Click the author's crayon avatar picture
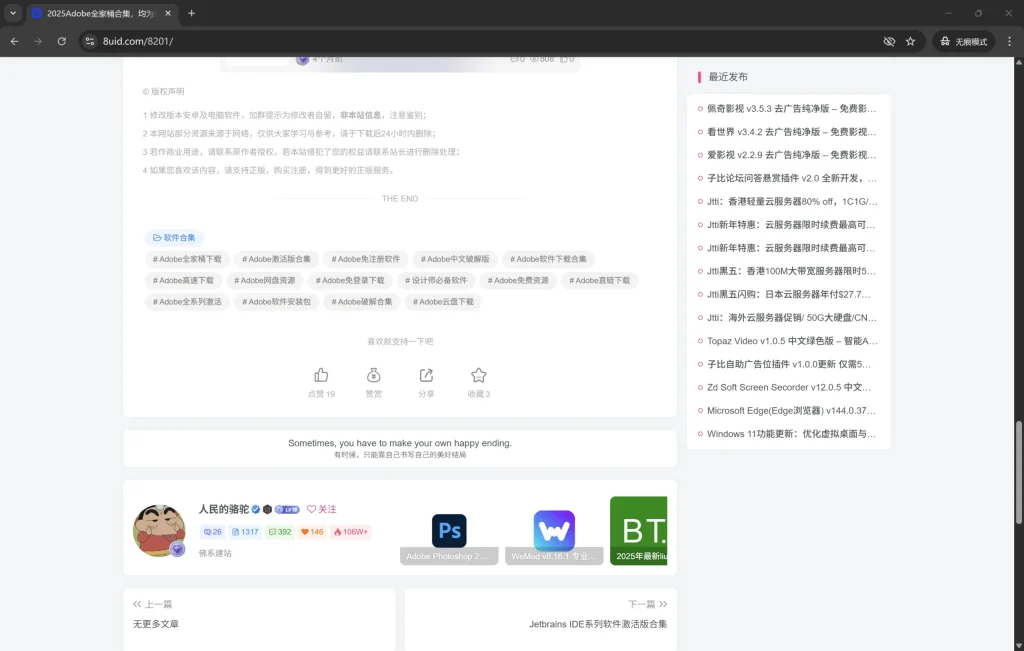1024x651 pixels. (157, 530)
